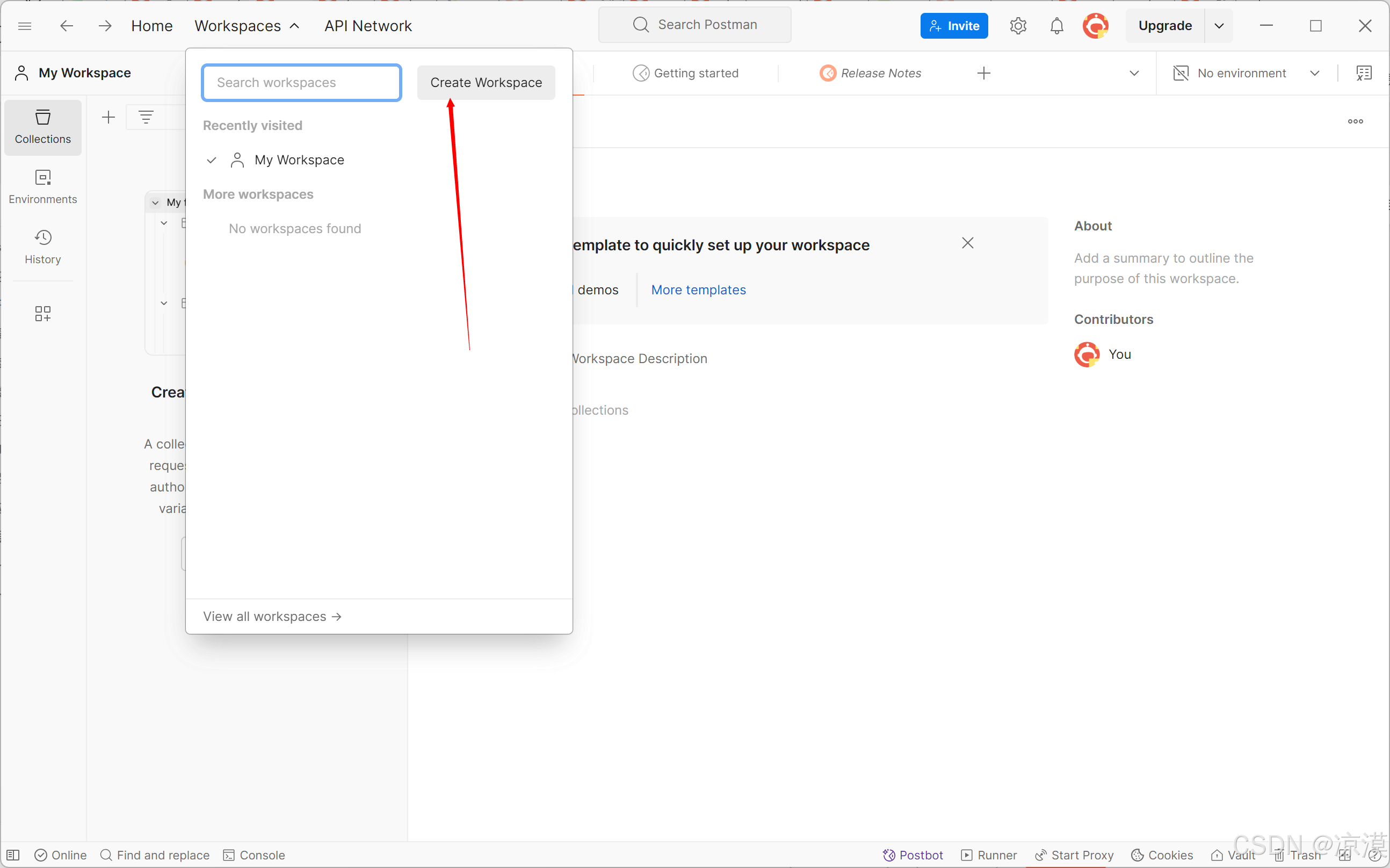Image resolution: width=1390 pixels, height=868 pixels.
Task: Open the Runner
Action: (988, 855)
